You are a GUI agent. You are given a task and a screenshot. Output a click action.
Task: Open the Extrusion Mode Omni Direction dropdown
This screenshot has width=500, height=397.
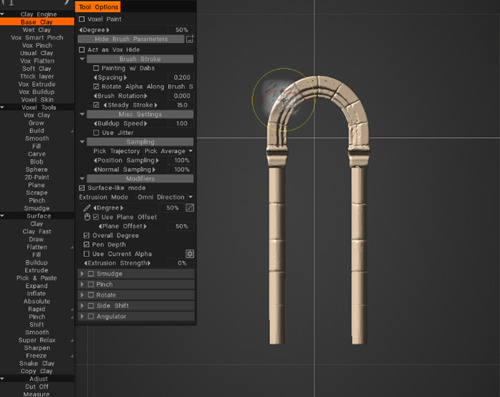(165, 197)
